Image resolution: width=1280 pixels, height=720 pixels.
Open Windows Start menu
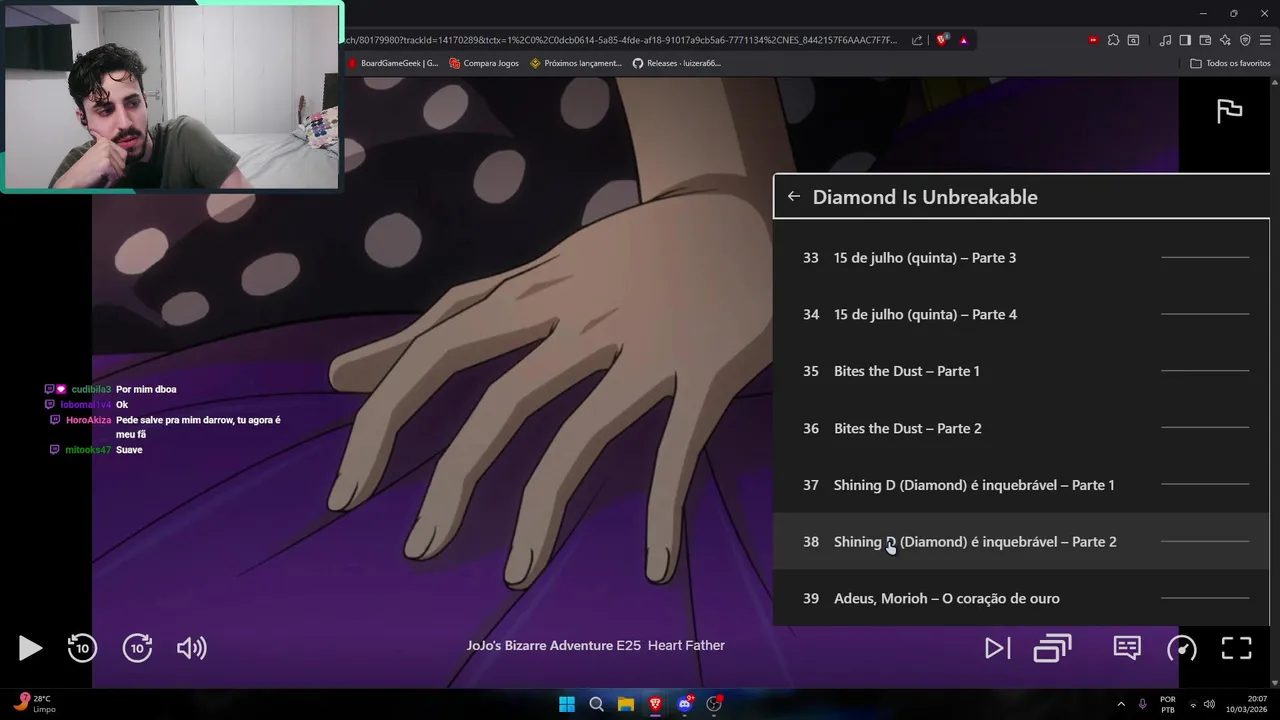click(567, 704)
